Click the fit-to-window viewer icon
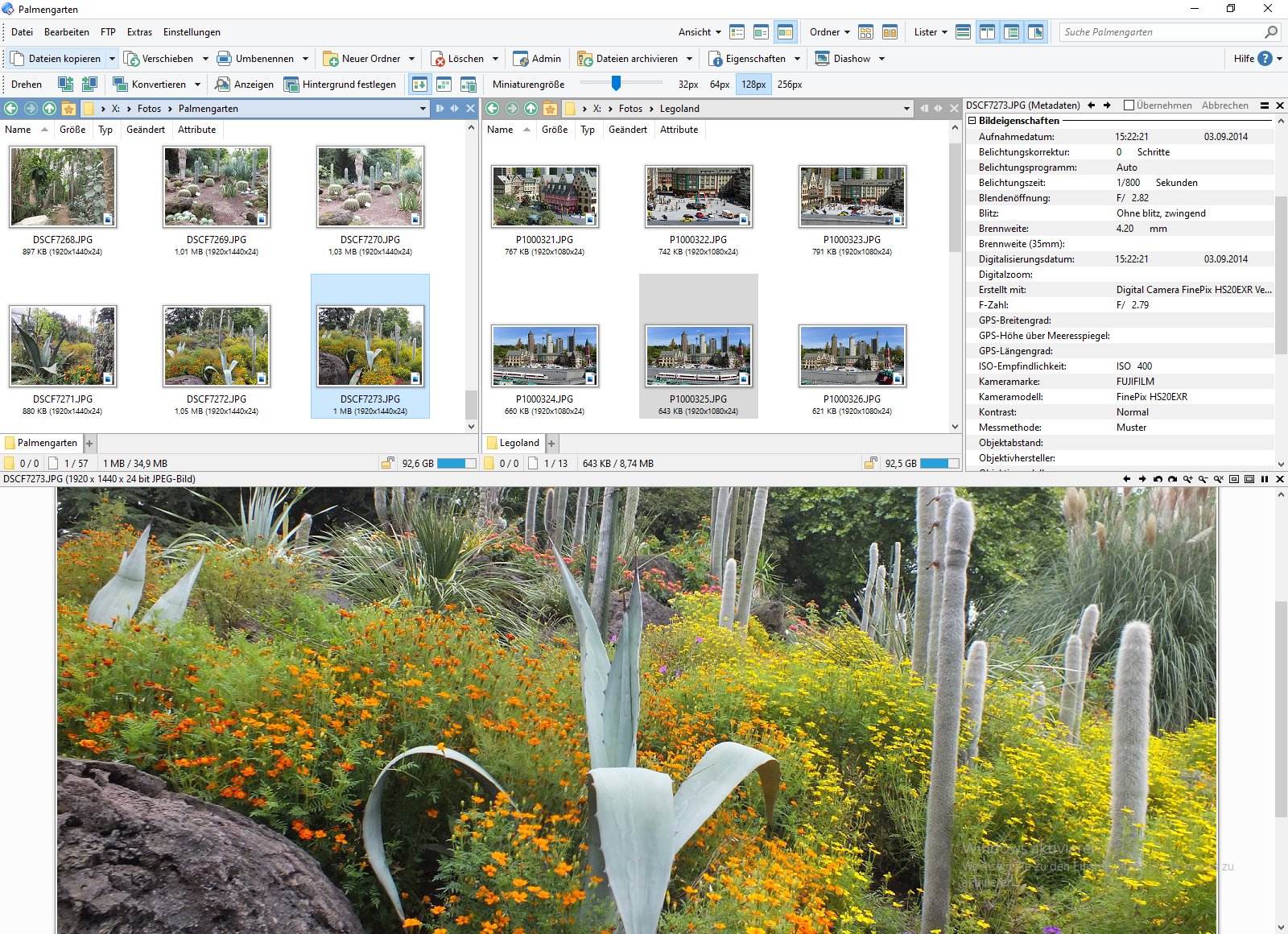 1233,479
